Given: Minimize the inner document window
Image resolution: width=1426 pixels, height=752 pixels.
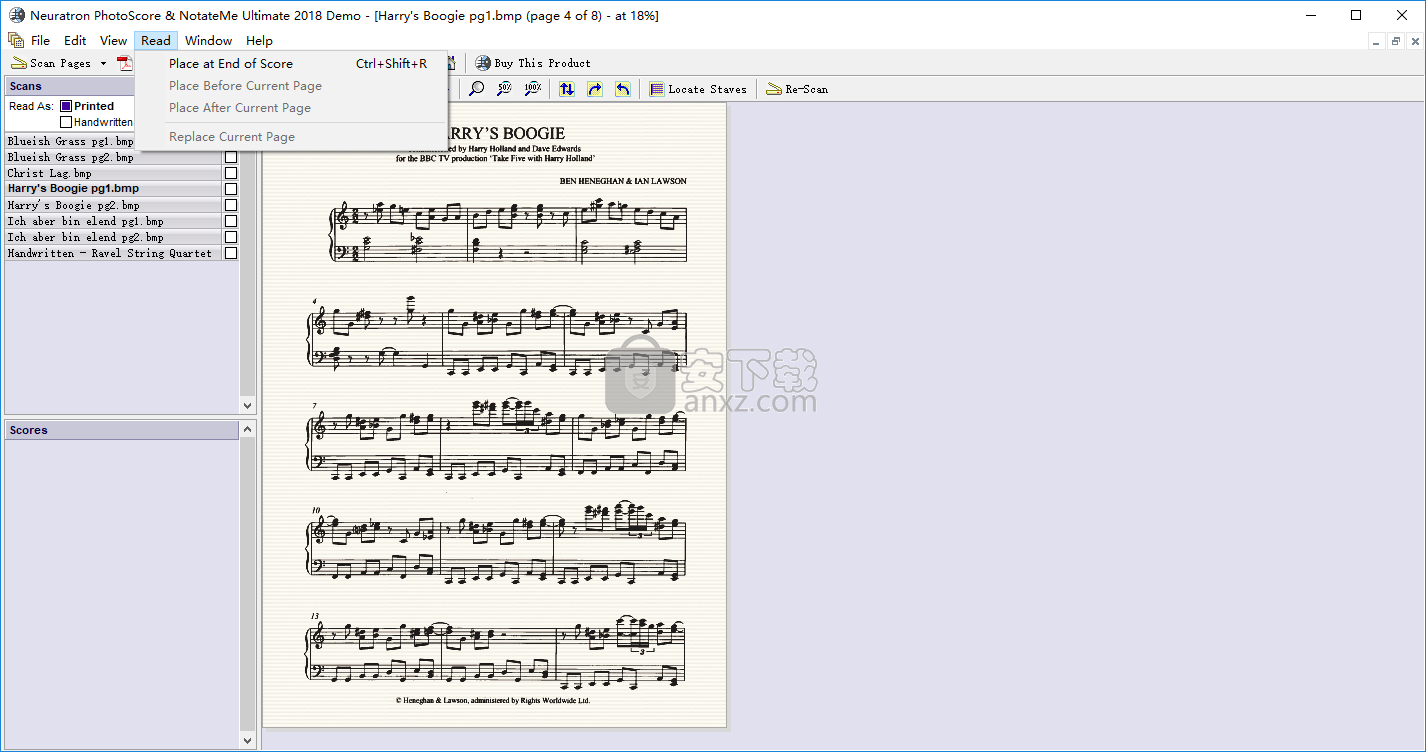Looking at the screenshot, I should [1377, 41].
